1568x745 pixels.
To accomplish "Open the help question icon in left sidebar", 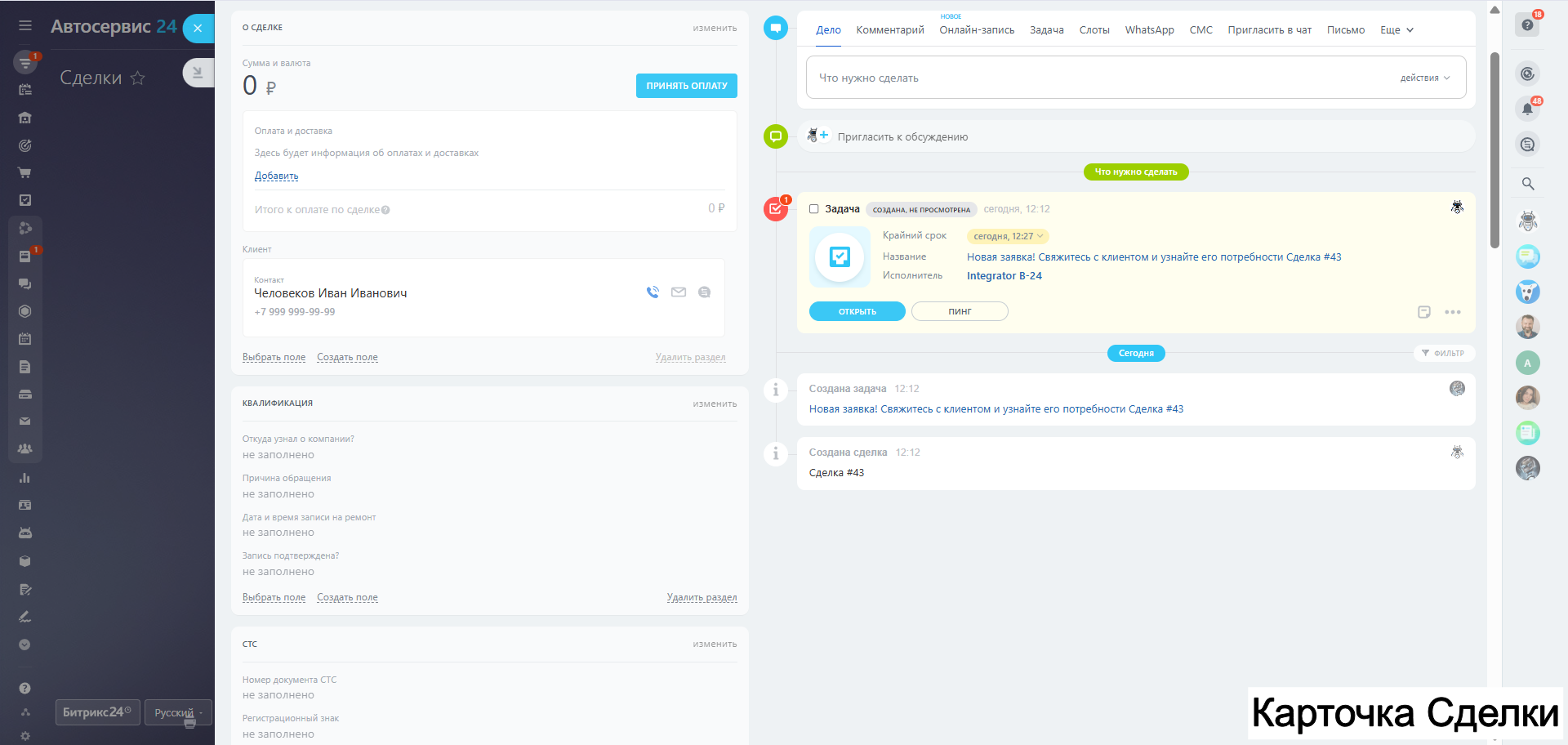I will pos(25,688).
